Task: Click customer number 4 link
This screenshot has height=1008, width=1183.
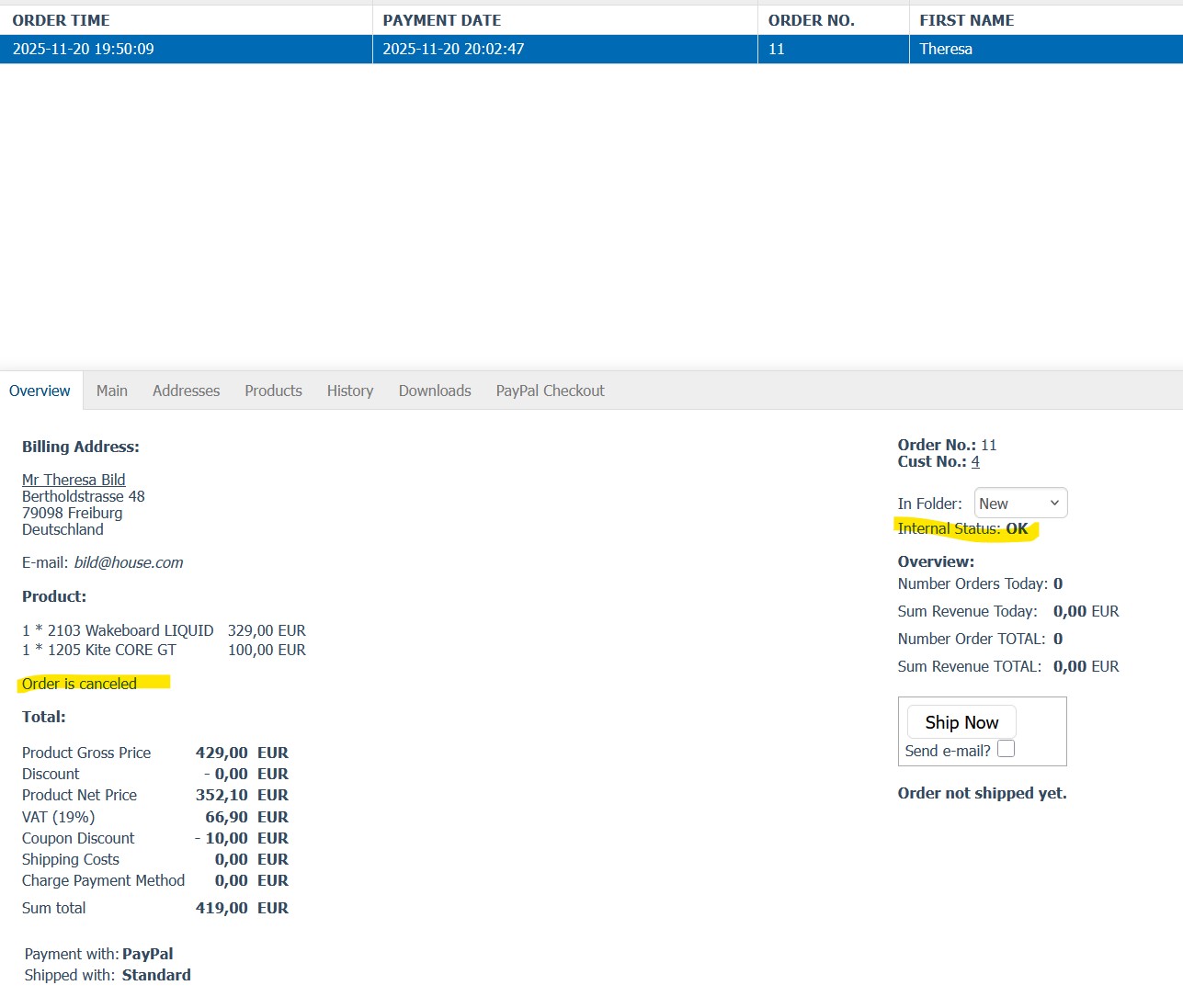Action: pos(975,462)
